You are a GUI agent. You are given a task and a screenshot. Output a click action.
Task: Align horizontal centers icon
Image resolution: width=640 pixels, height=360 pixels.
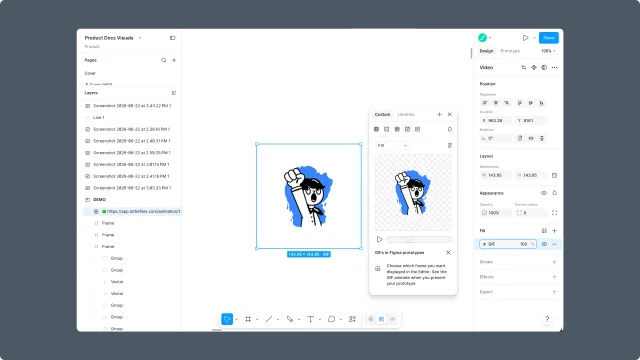[x=496, y=103]
